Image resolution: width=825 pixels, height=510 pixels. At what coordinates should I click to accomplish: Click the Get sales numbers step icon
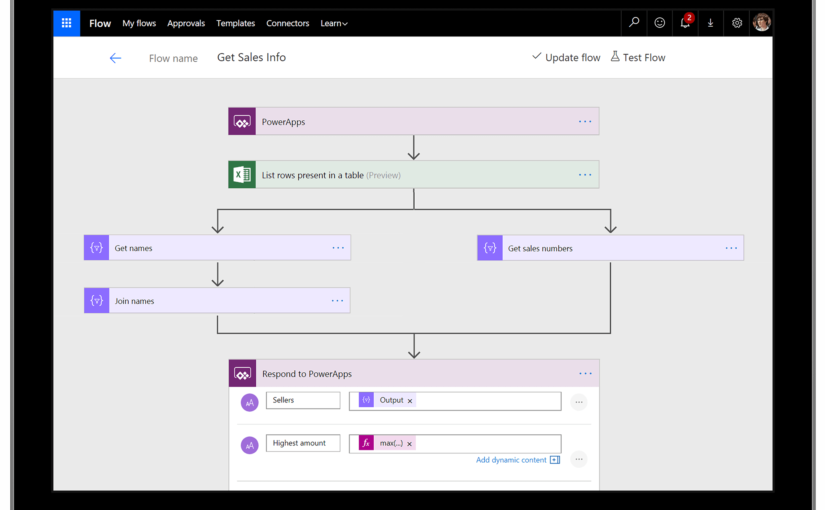point(490,248)
